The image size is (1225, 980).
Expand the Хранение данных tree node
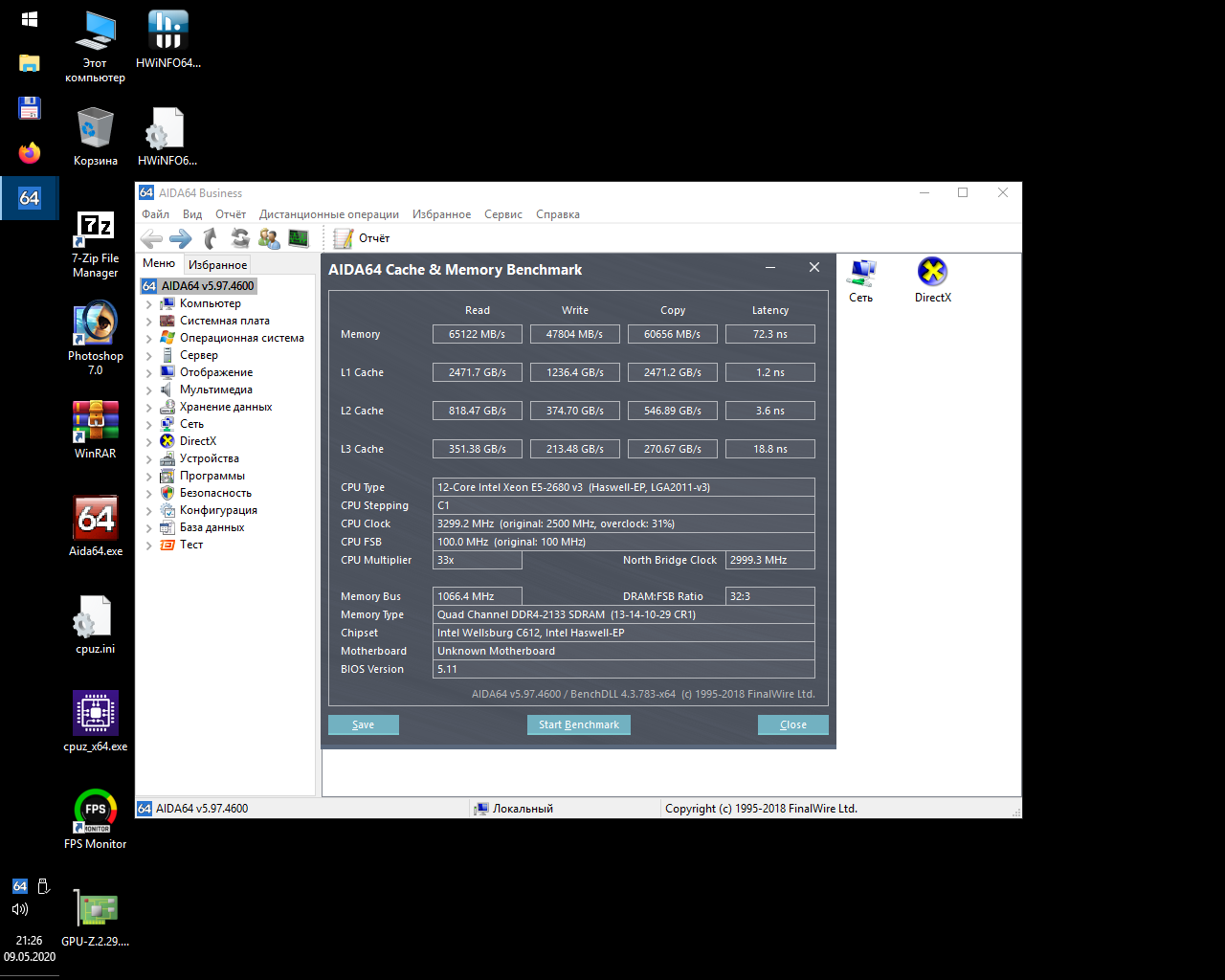[148, 407]
